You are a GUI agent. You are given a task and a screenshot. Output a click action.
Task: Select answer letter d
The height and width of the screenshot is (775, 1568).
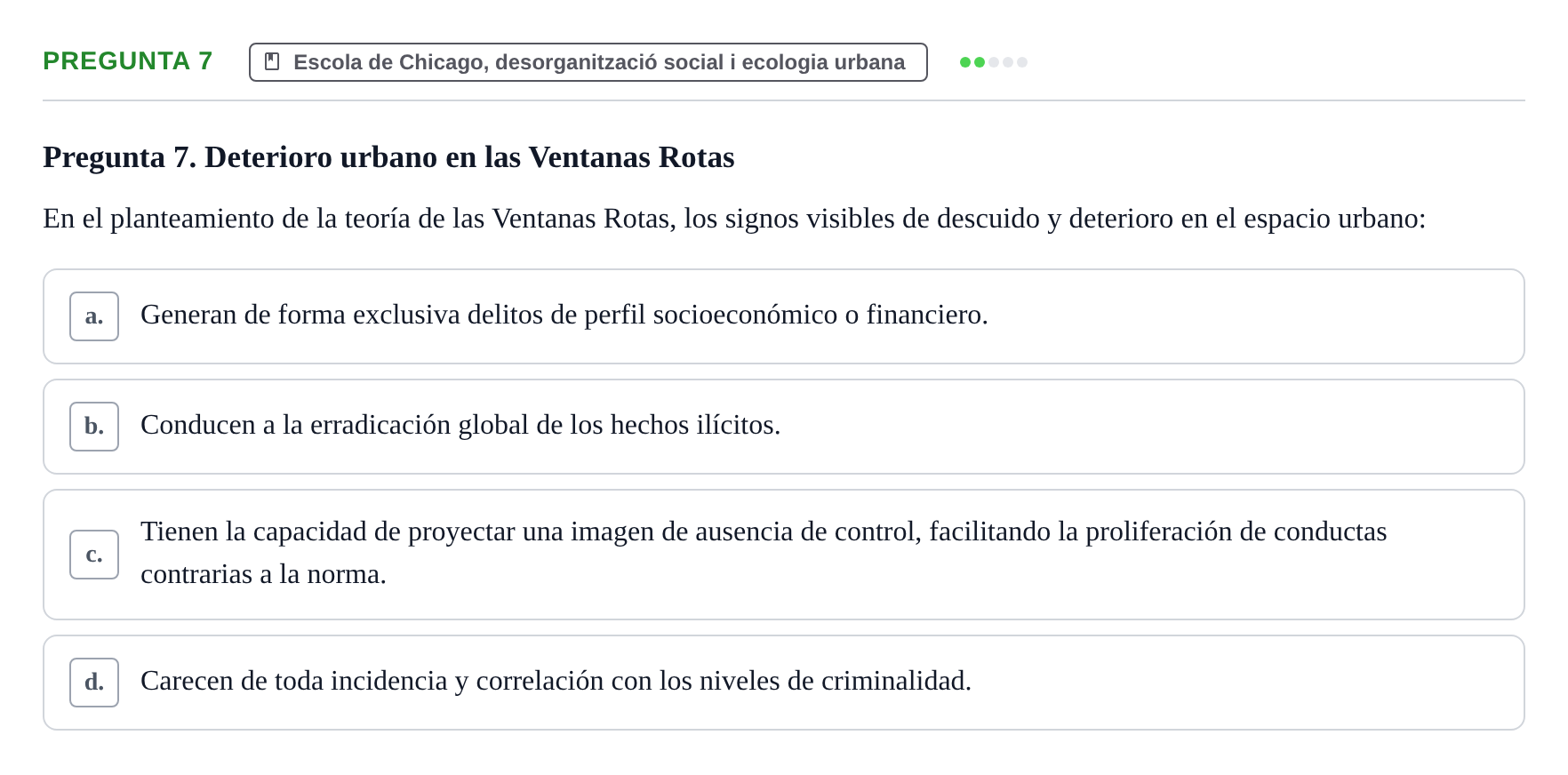click(x=94, y=683)
